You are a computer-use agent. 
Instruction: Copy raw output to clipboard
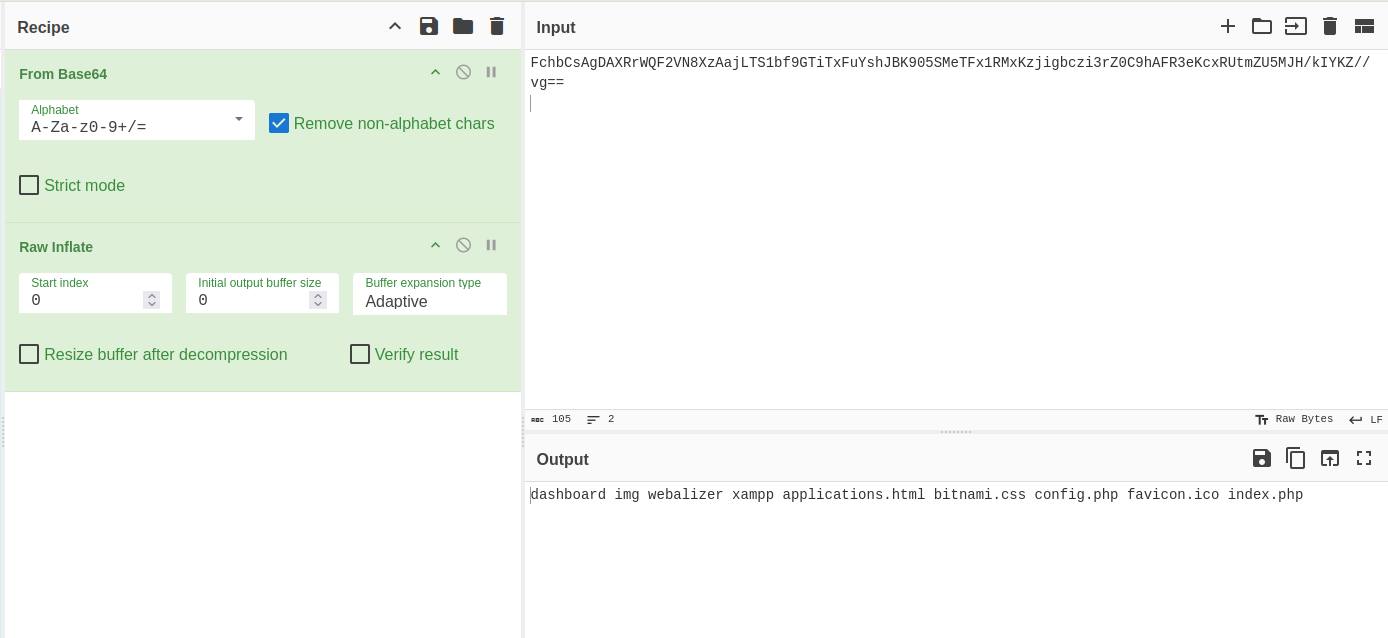click(1296, 458)
